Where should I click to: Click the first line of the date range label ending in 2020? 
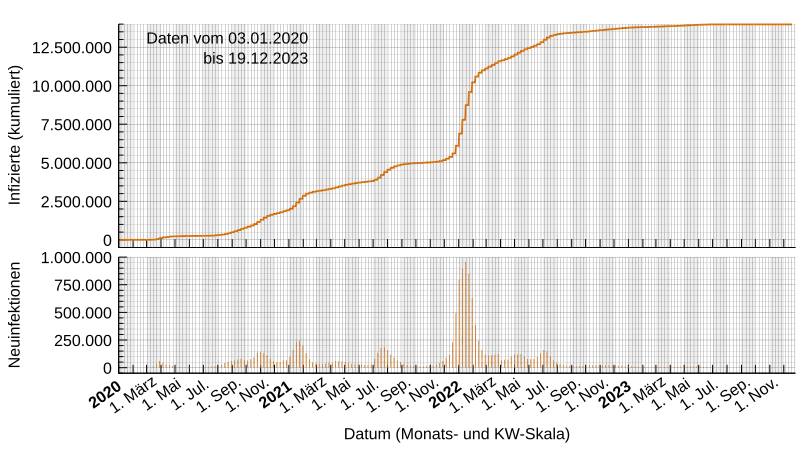click(228, 39)
